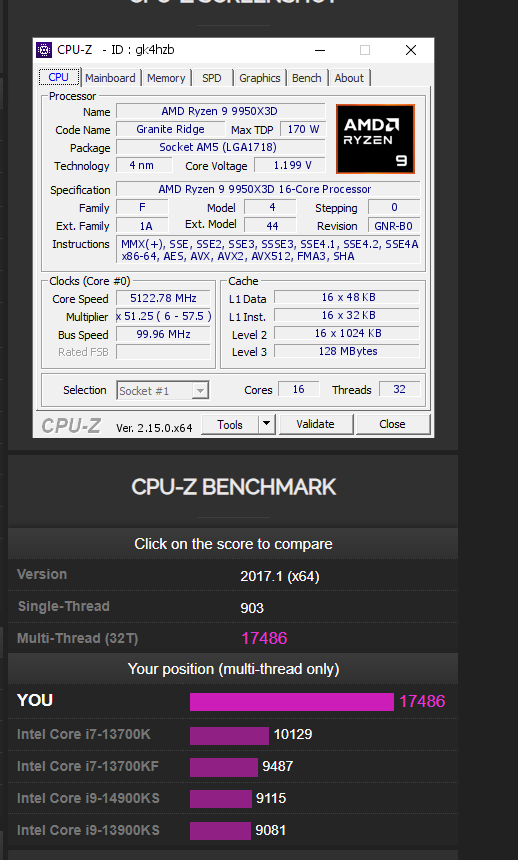
Task: Click the Ext. Model value 44
Action: tap(271, 226)
